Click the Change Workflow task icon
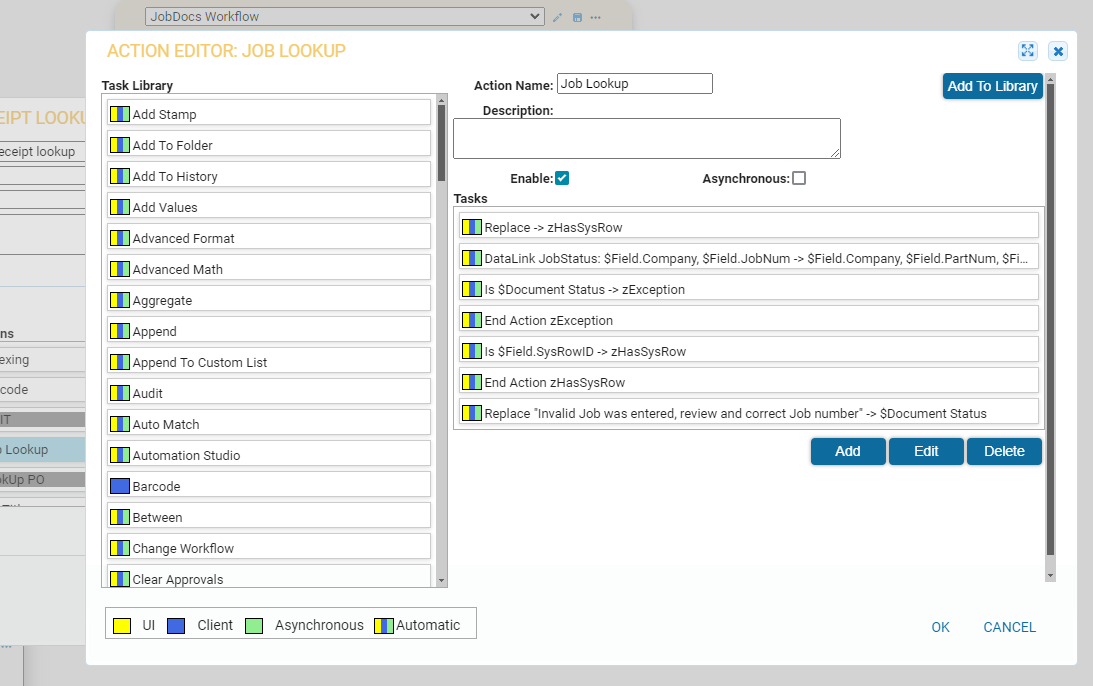The width and height of the screenshot is (1093, 686). click(x=120, y=548)
